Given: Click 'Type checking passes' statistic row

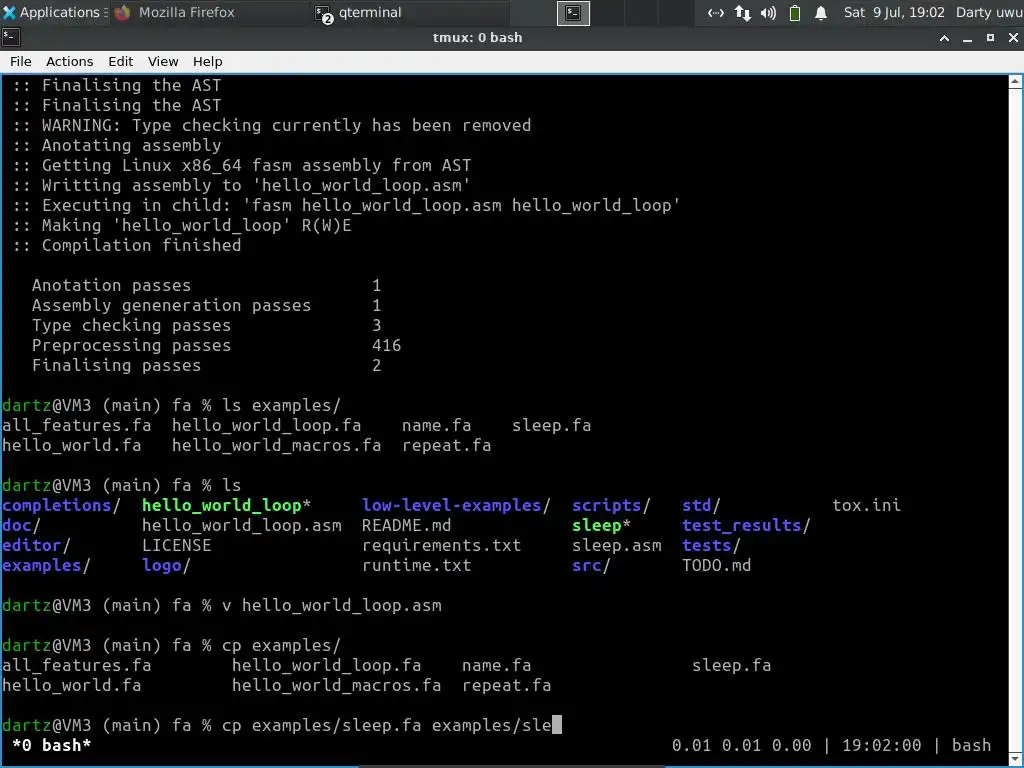Looking at the screenshot, I should point(206,325).
